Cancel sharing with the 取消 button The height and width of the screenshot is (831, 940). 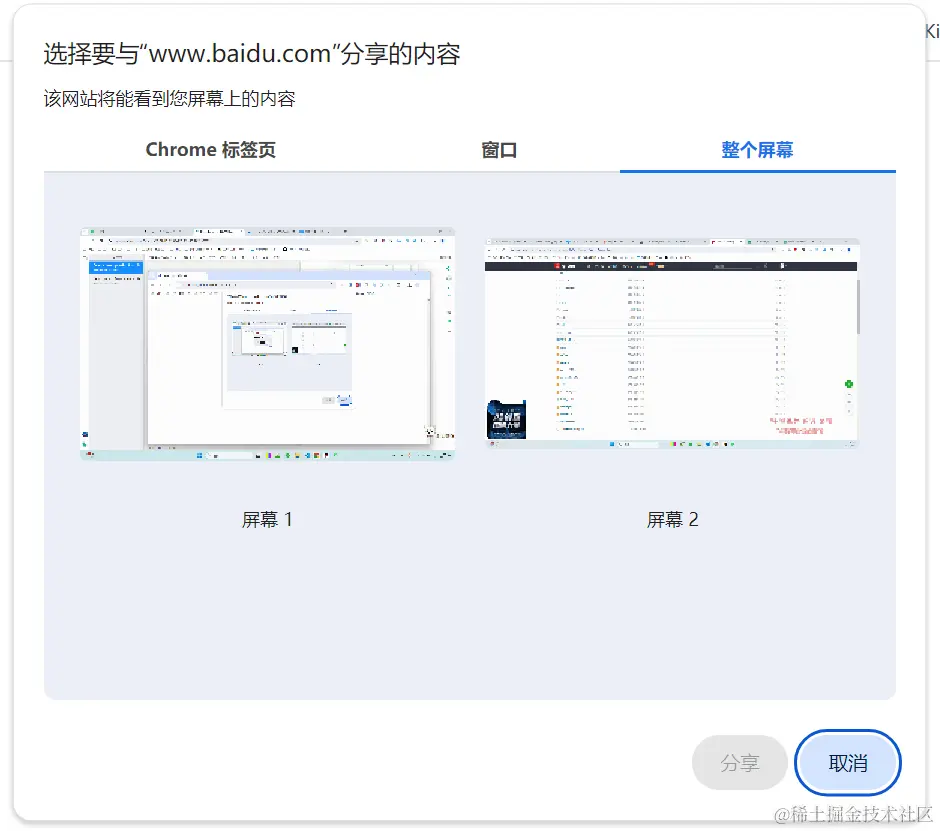click(x=848, y=763)
